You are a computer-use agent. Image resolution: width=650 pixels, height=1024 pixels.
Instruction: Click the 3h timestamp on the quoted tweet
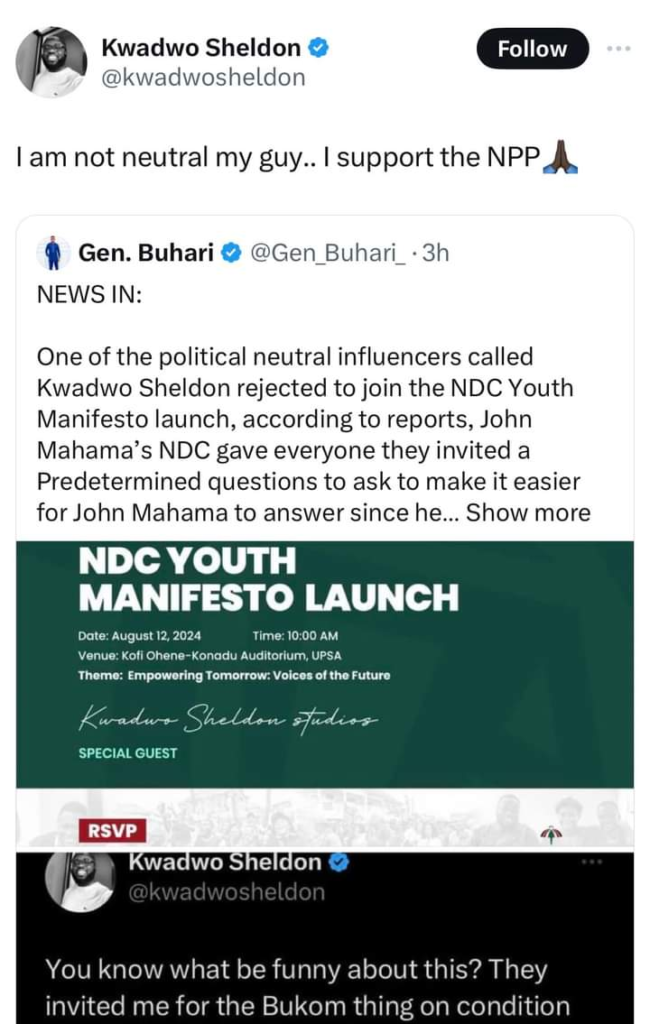point(436,254)
